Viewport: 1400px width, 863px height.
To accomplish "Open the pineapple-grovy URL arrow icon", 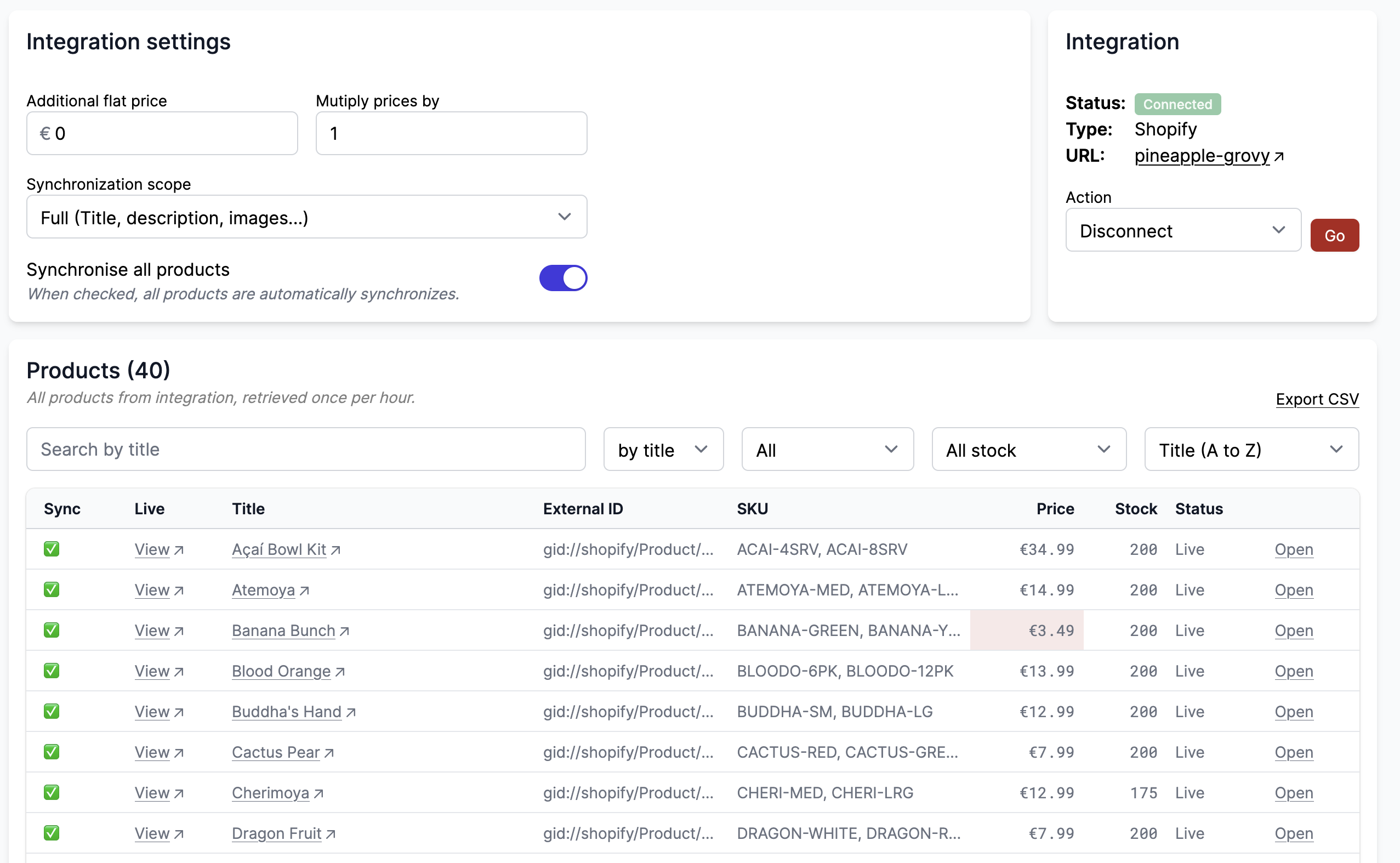I will [1279, 155].
